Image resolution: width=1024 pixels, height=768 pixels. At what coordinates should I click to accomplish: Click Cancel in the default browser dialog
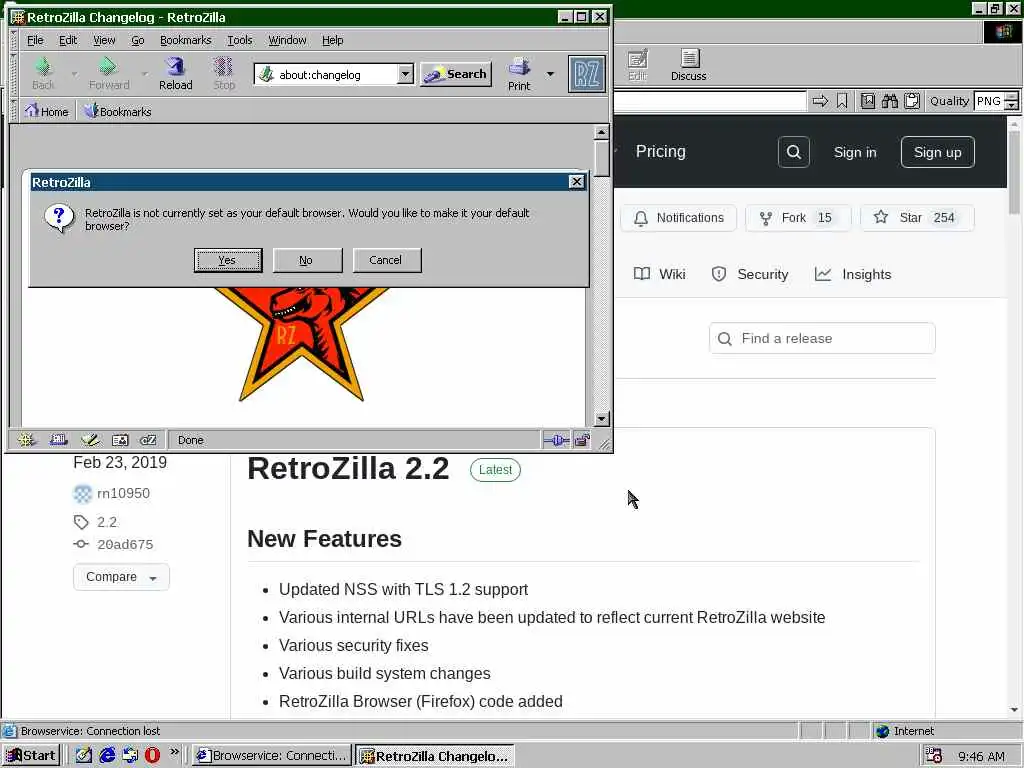387,260
